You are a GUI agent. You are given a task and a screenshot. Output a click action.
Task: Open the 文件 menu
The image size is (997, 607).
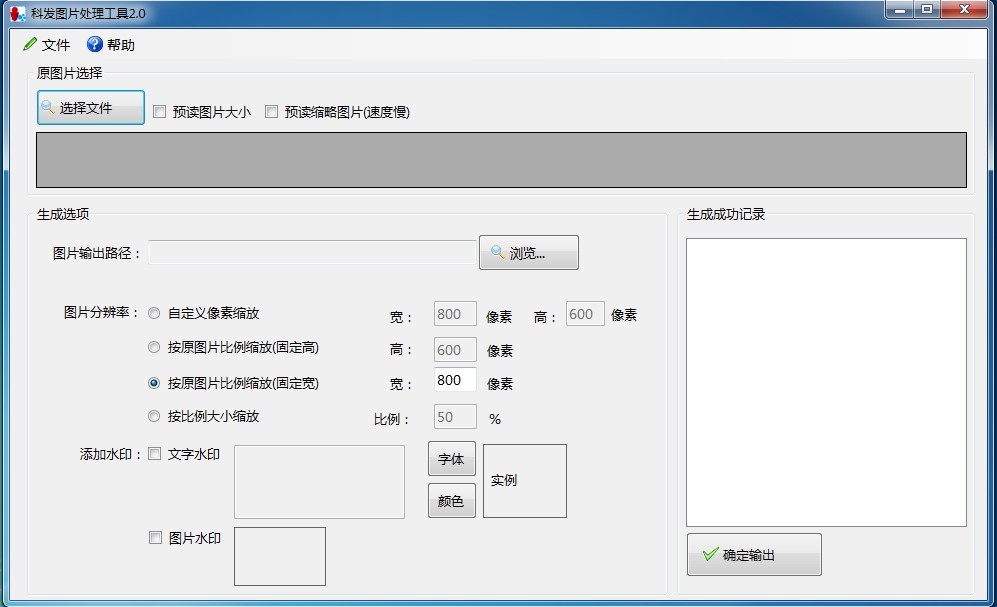55,45
